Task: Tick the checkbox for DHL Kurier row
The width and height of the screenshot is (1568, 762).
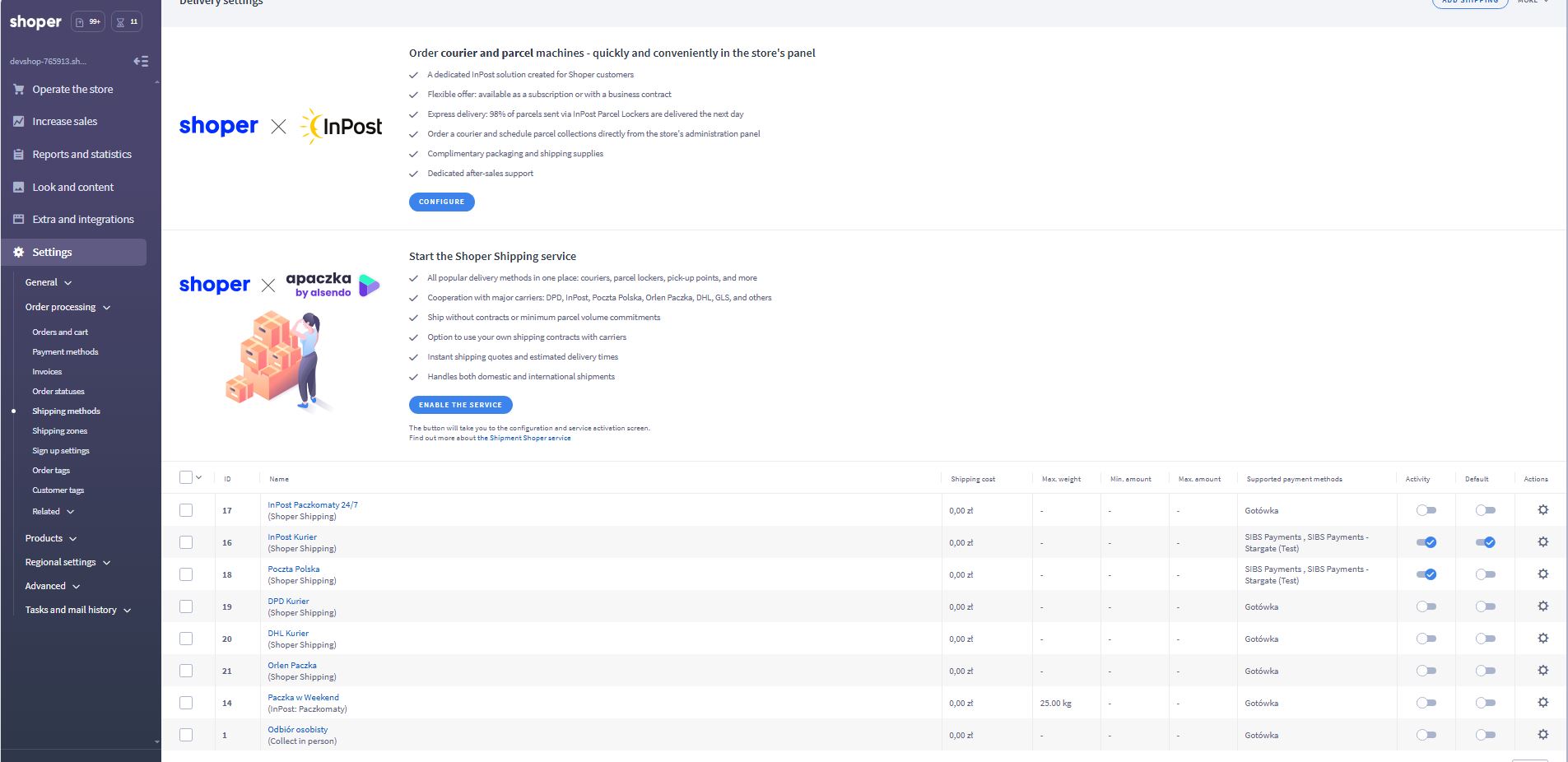Action: tap(186, 639)
